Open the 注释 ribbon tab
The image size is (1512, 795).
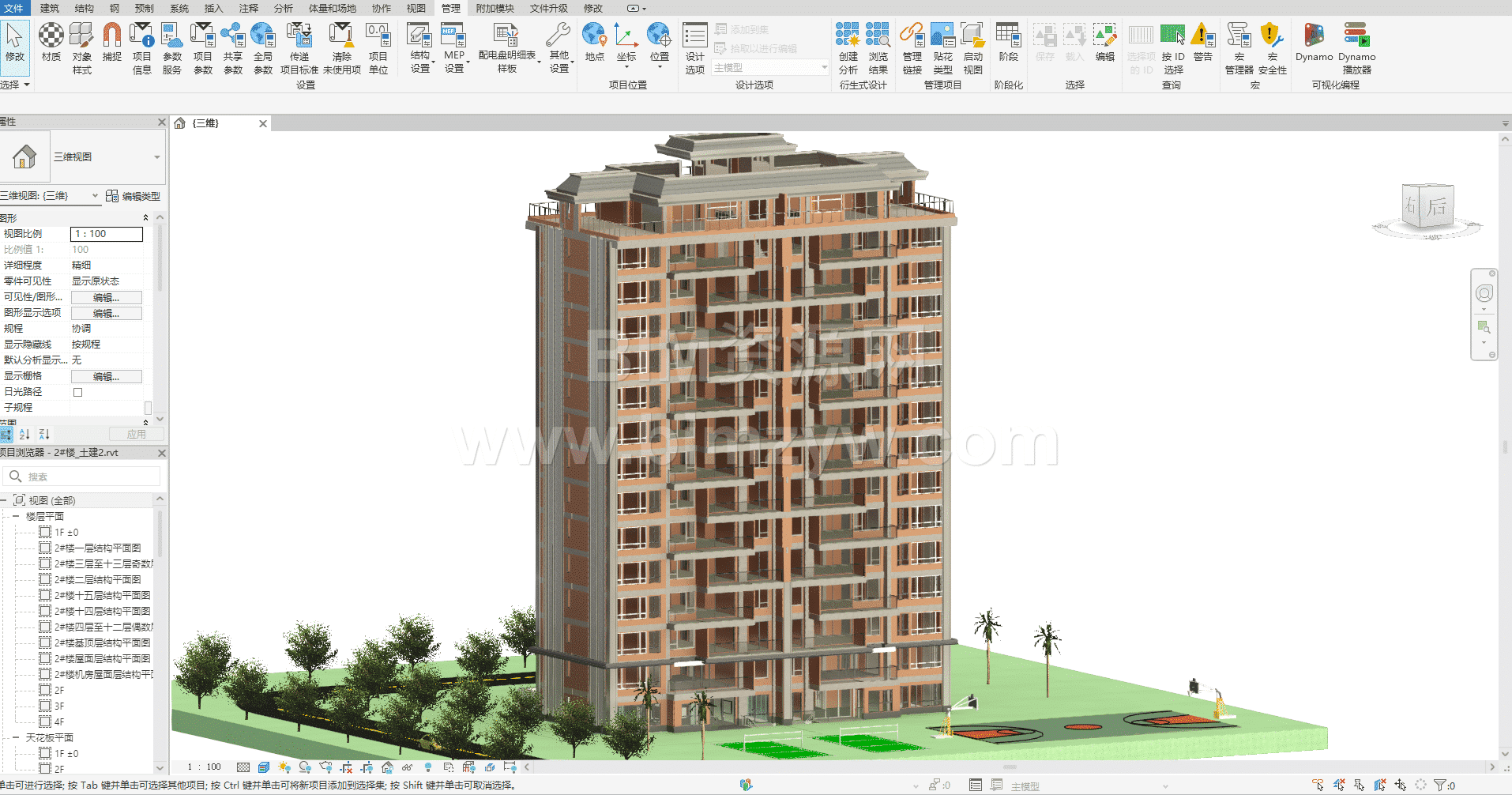point(249,8)
